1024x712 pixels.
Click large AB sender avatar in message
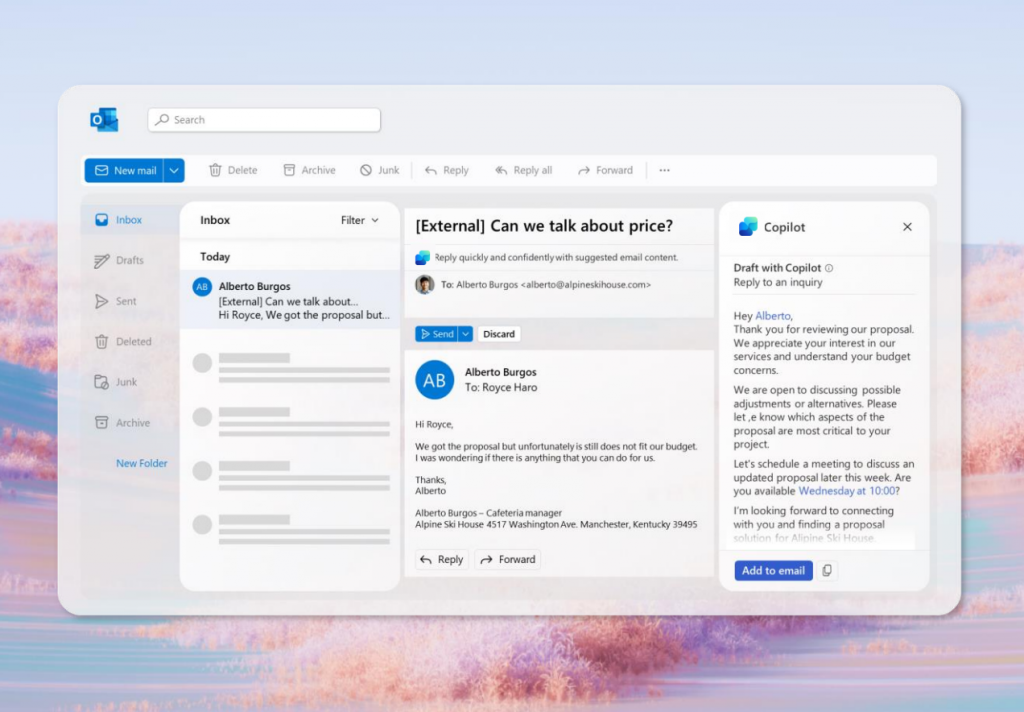435,380
